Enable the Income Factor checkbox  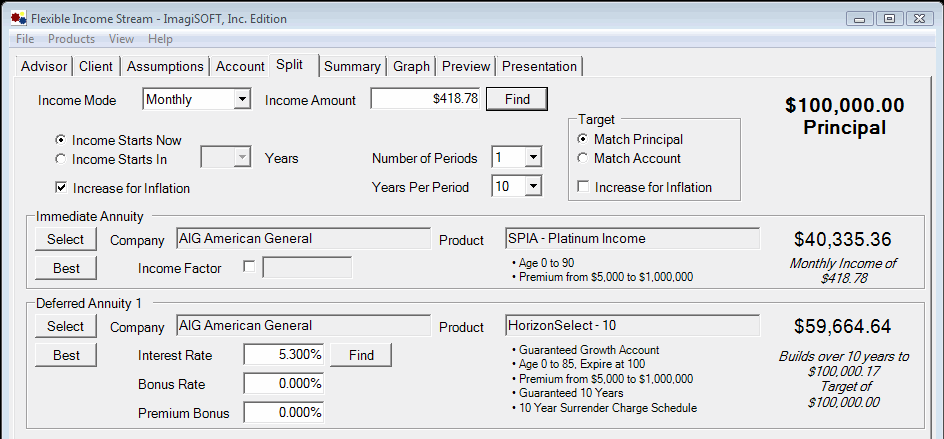[249, 266]
